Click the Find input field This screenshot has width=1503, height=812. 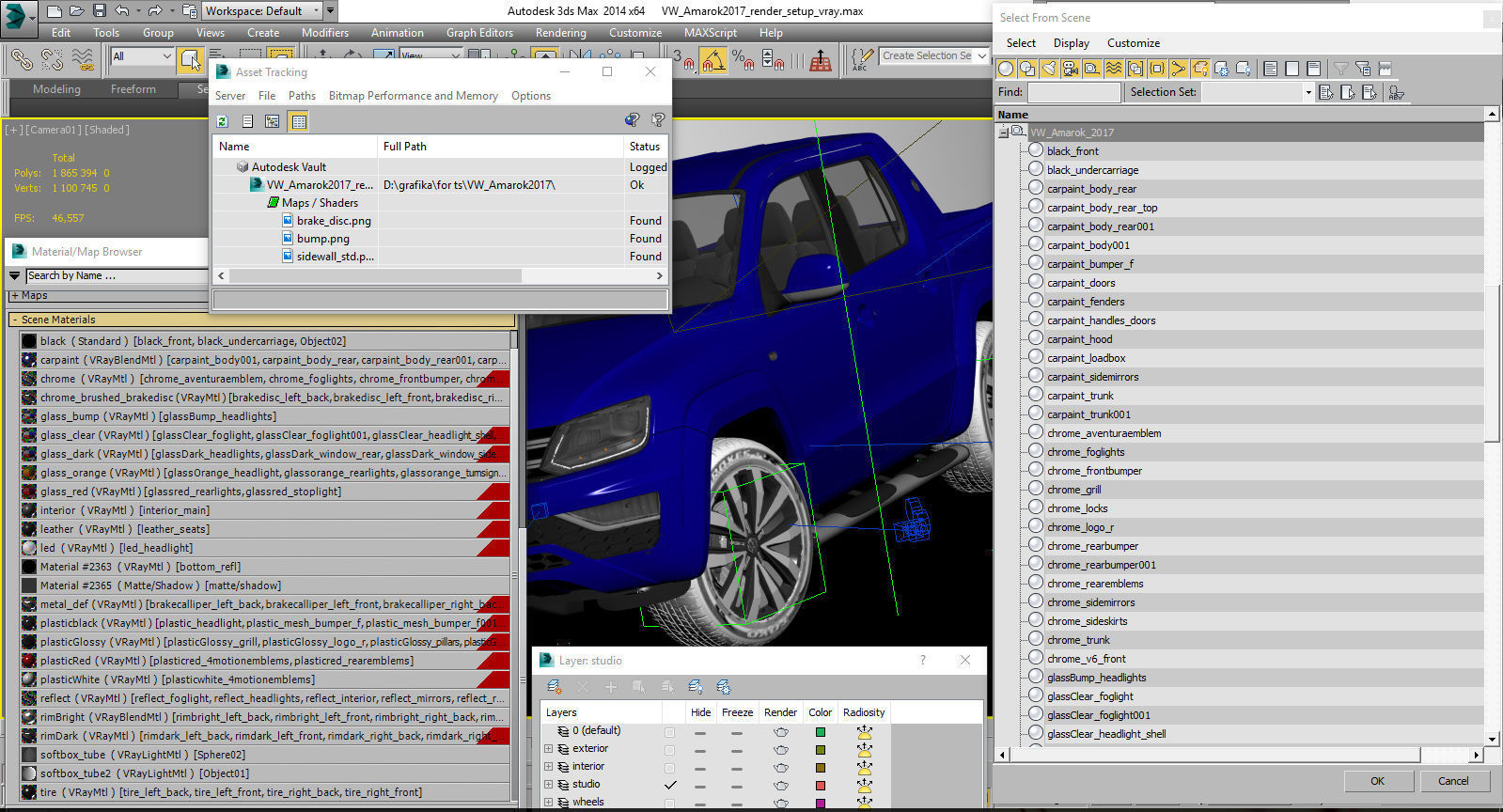pos(1074,92)
